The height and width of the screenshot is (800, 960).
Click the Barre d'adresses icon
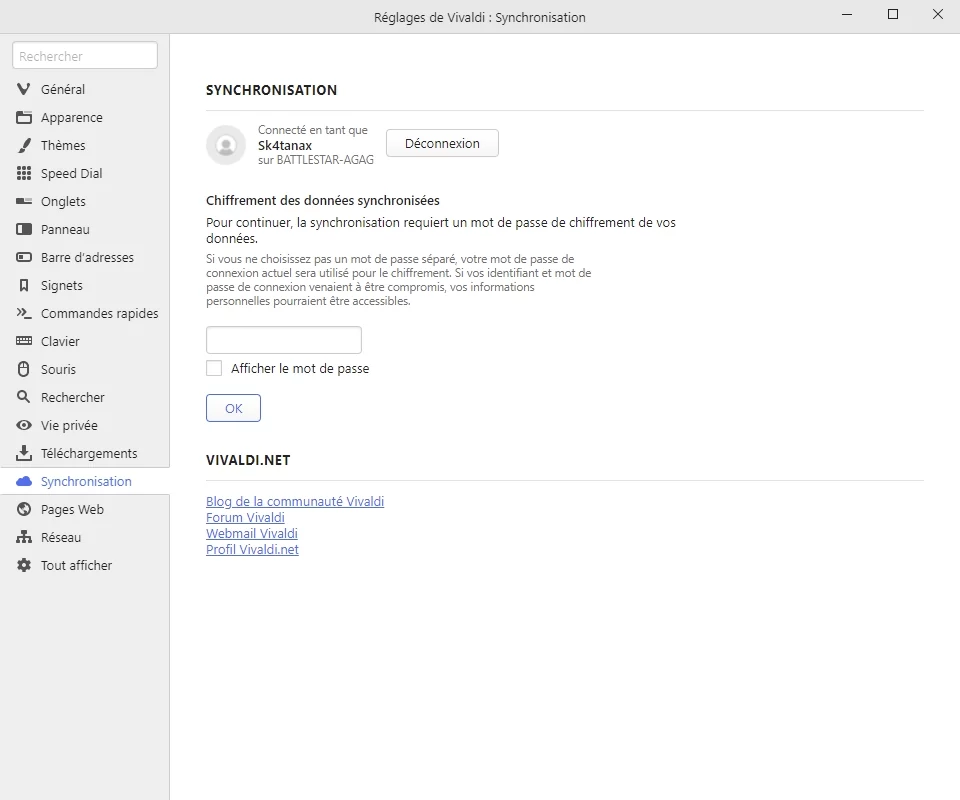23,258
